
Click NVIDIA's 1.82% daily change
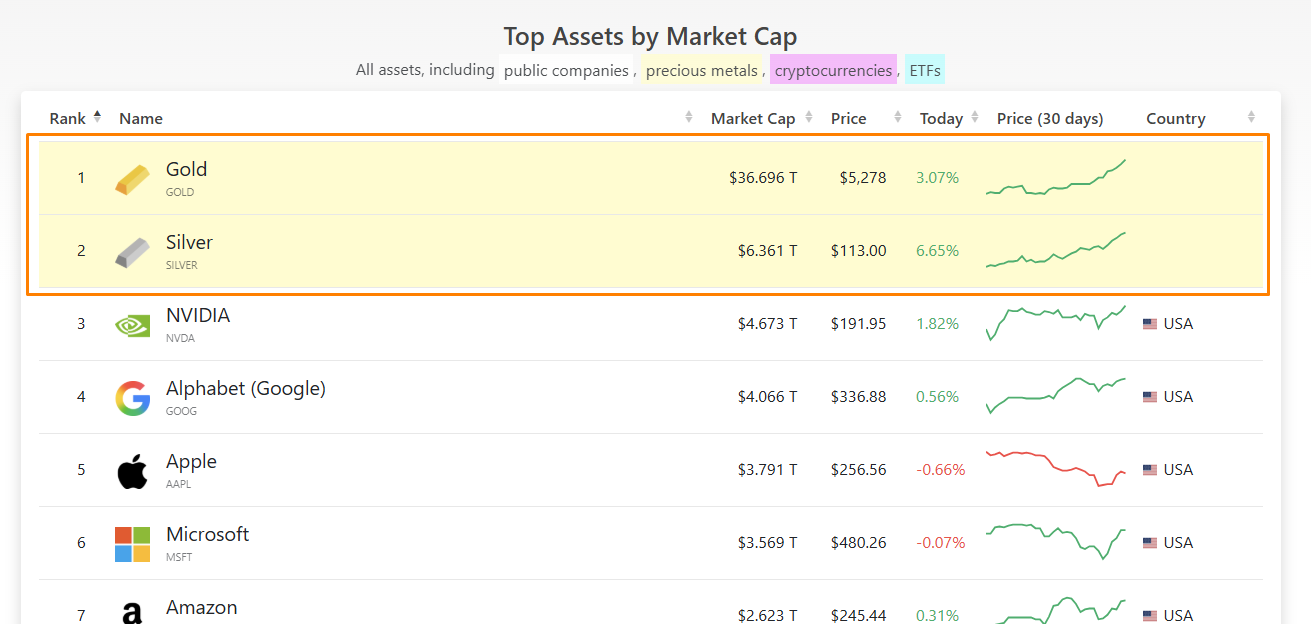click(937, 324)
